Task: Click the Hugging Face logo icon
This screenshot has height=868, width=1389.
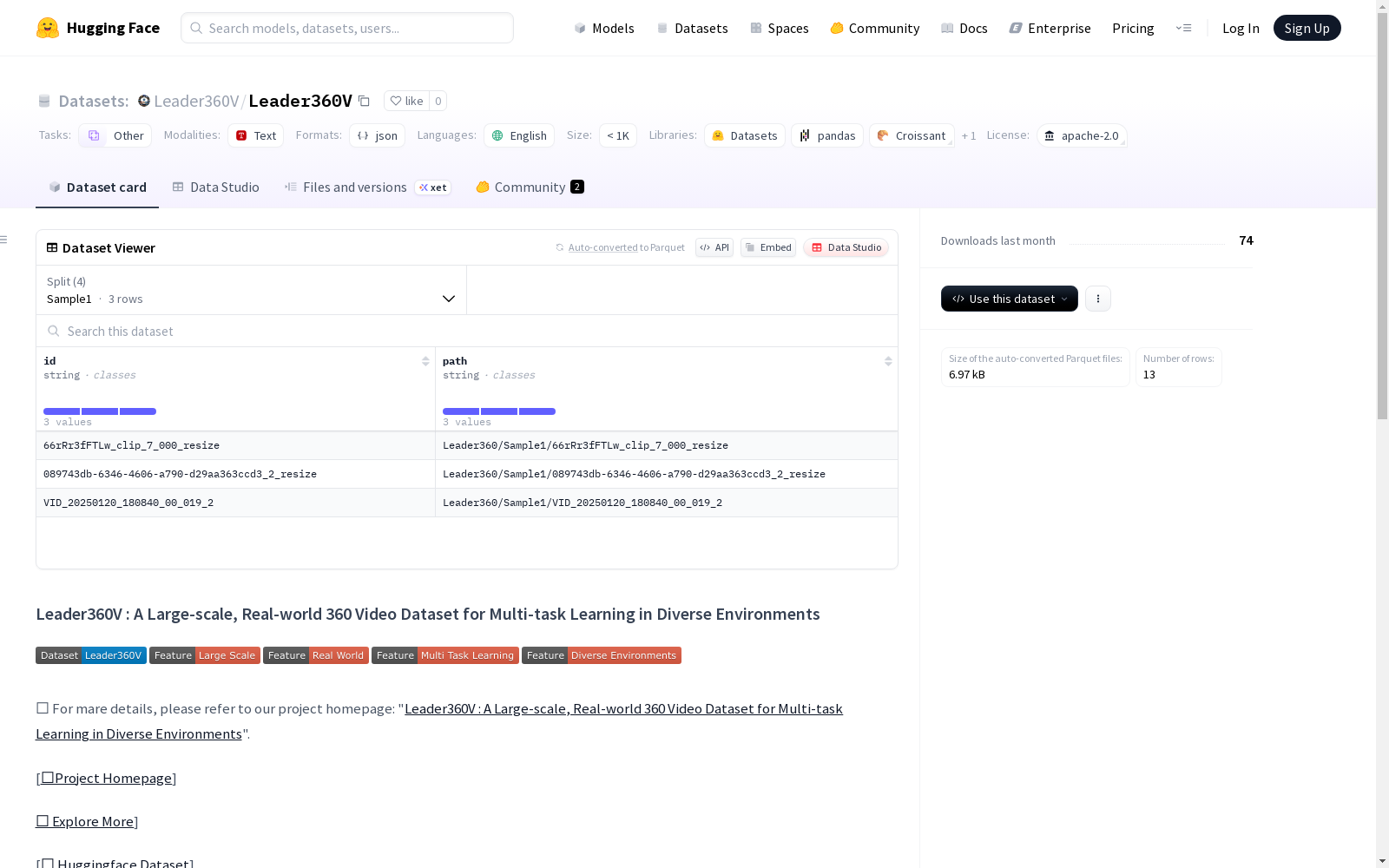Action: pyautogui.click(x=48, y=28)
